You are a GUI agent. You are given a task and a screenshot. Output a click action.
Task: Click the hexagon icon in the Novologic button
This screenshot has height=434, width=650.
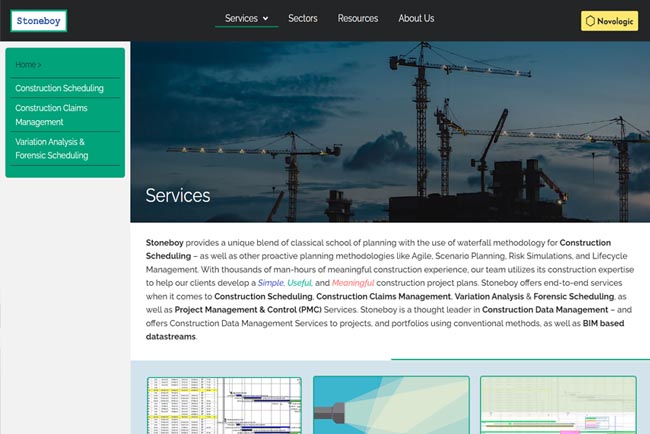(x=590, y=21)
